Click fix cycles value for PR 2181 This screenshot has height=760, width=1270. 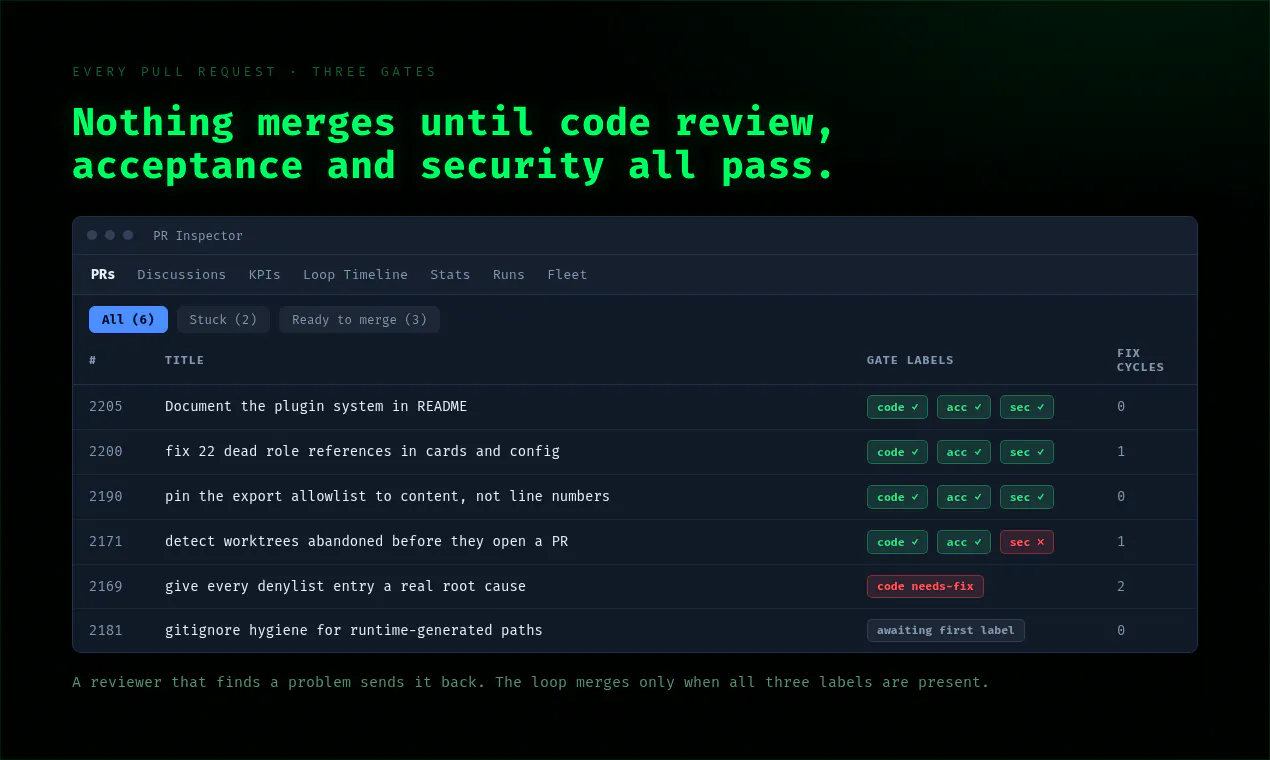pyautogui.click(x=1121, y=630)
